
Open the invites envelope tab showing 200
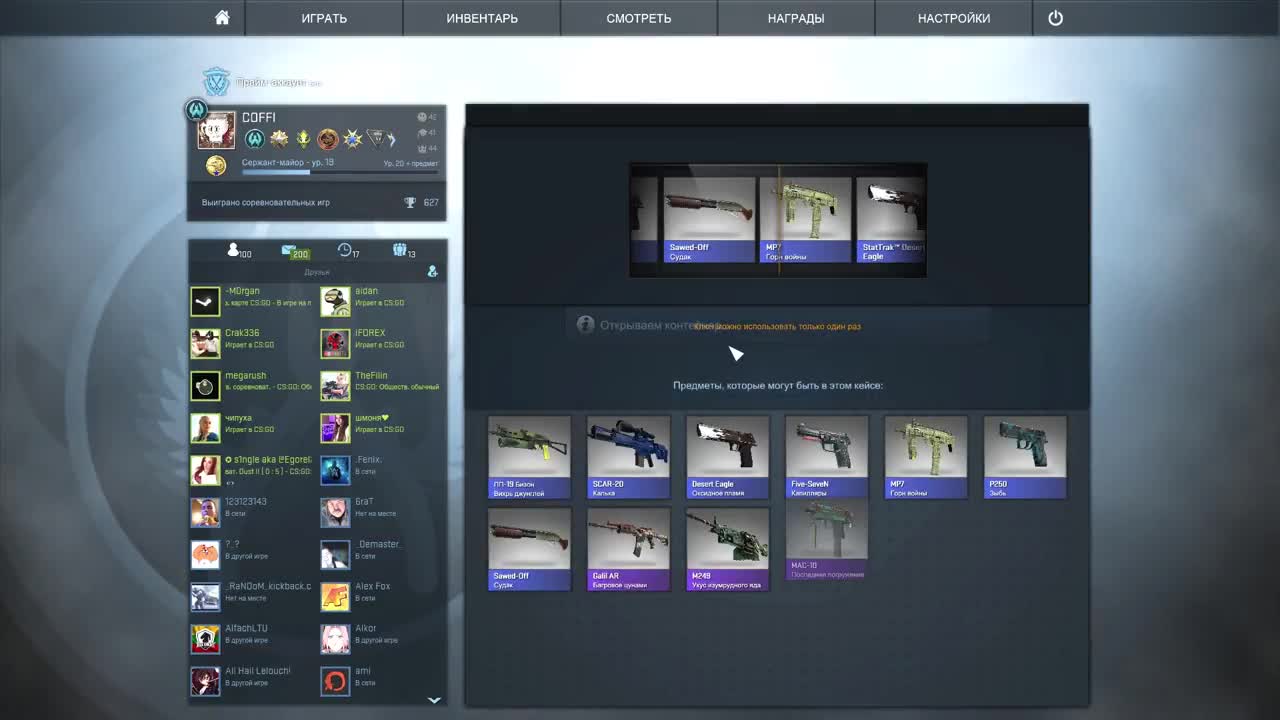[294, 251]
